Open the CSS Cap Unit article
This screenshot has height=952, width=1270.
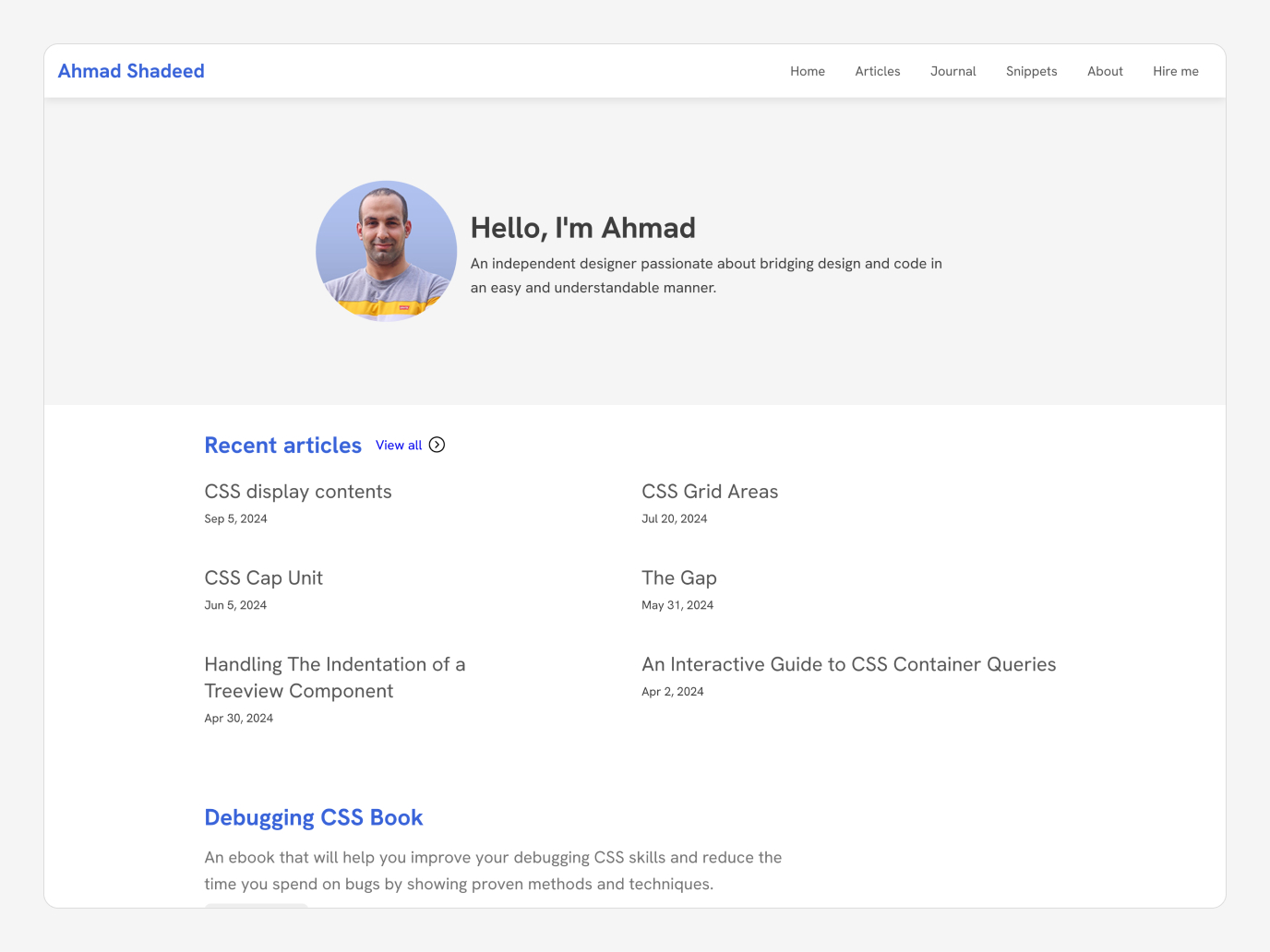click(264, 578)
